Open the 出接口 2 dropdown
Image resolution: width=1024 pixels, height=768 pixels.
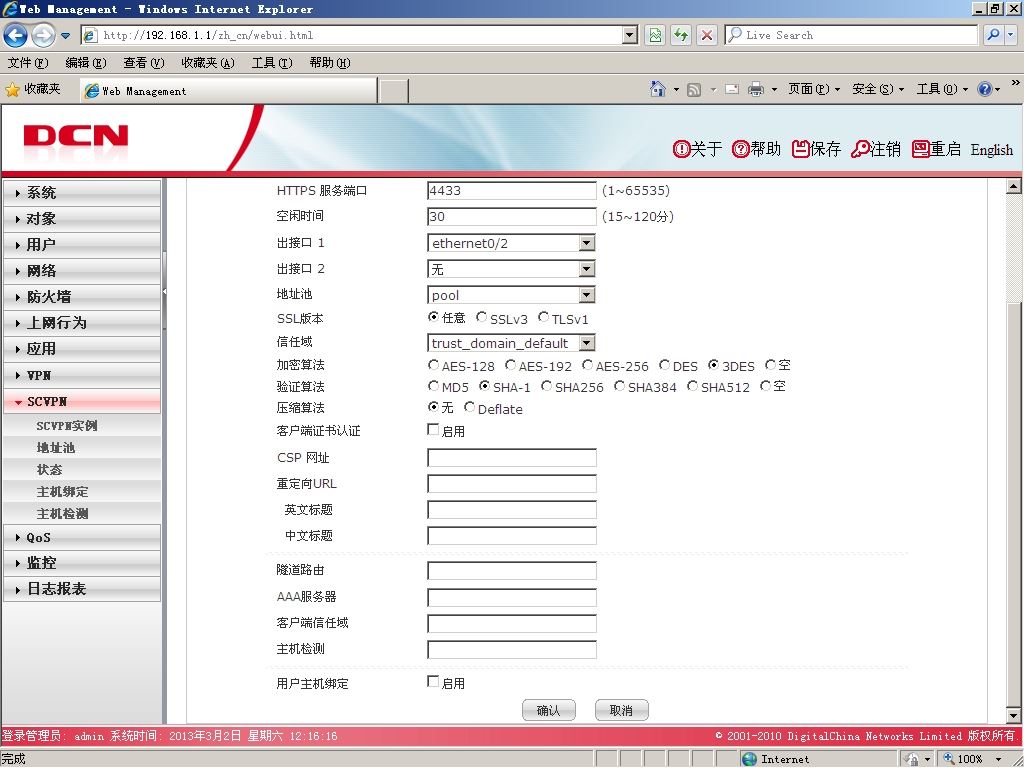[x=586, y=269]
